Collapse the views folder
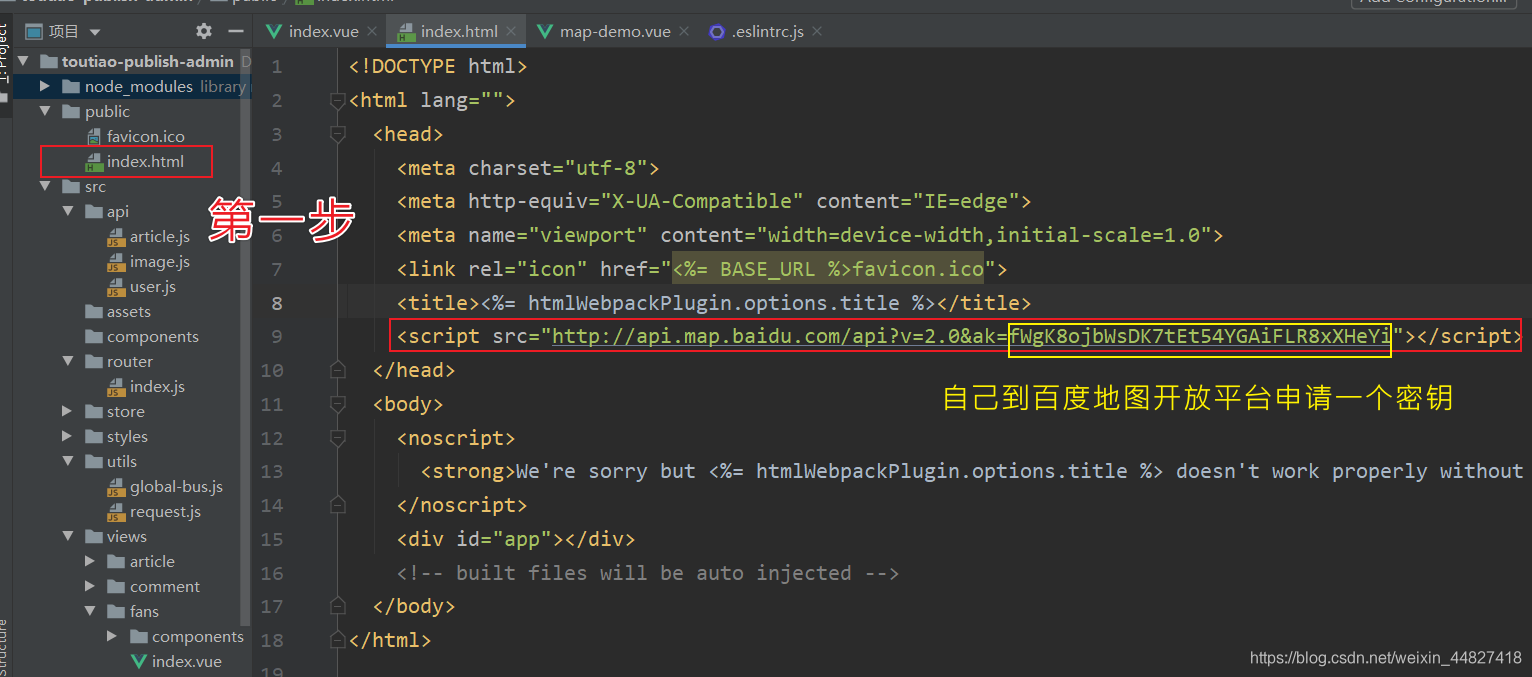Screen dimensions: 1532x677 67,536
